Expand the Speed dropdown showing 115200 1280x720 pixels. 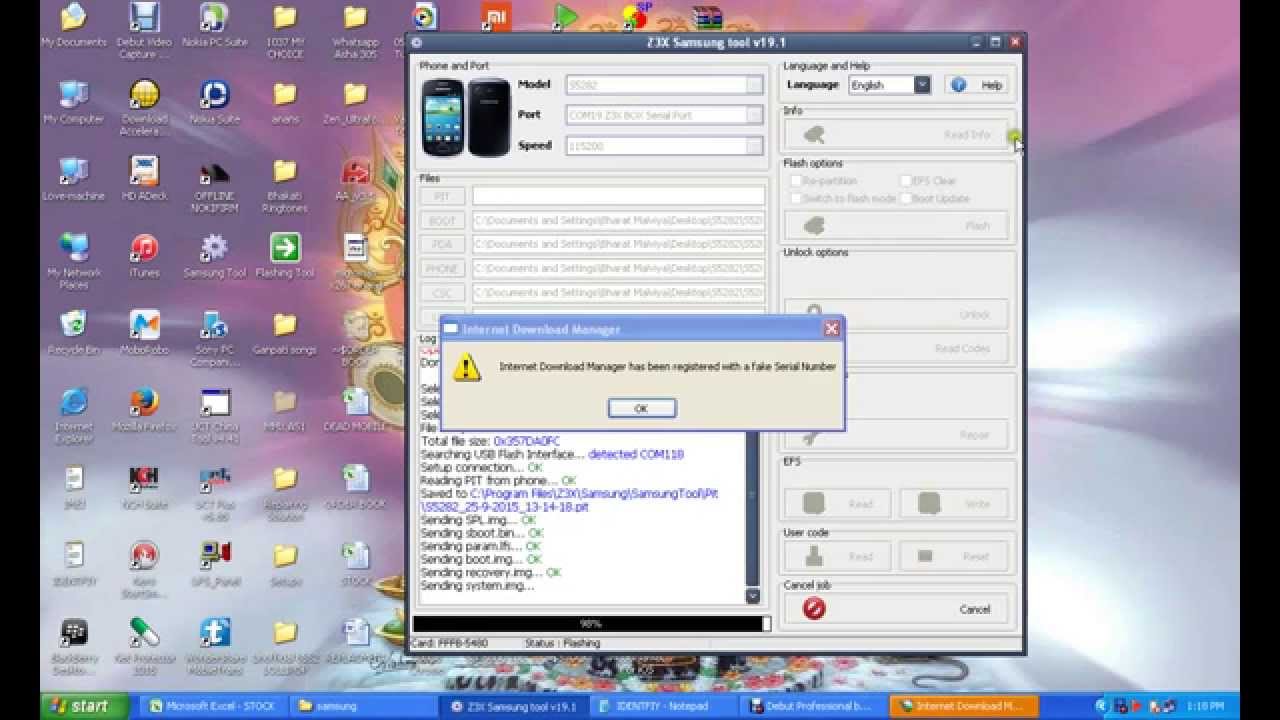(755, 146)
